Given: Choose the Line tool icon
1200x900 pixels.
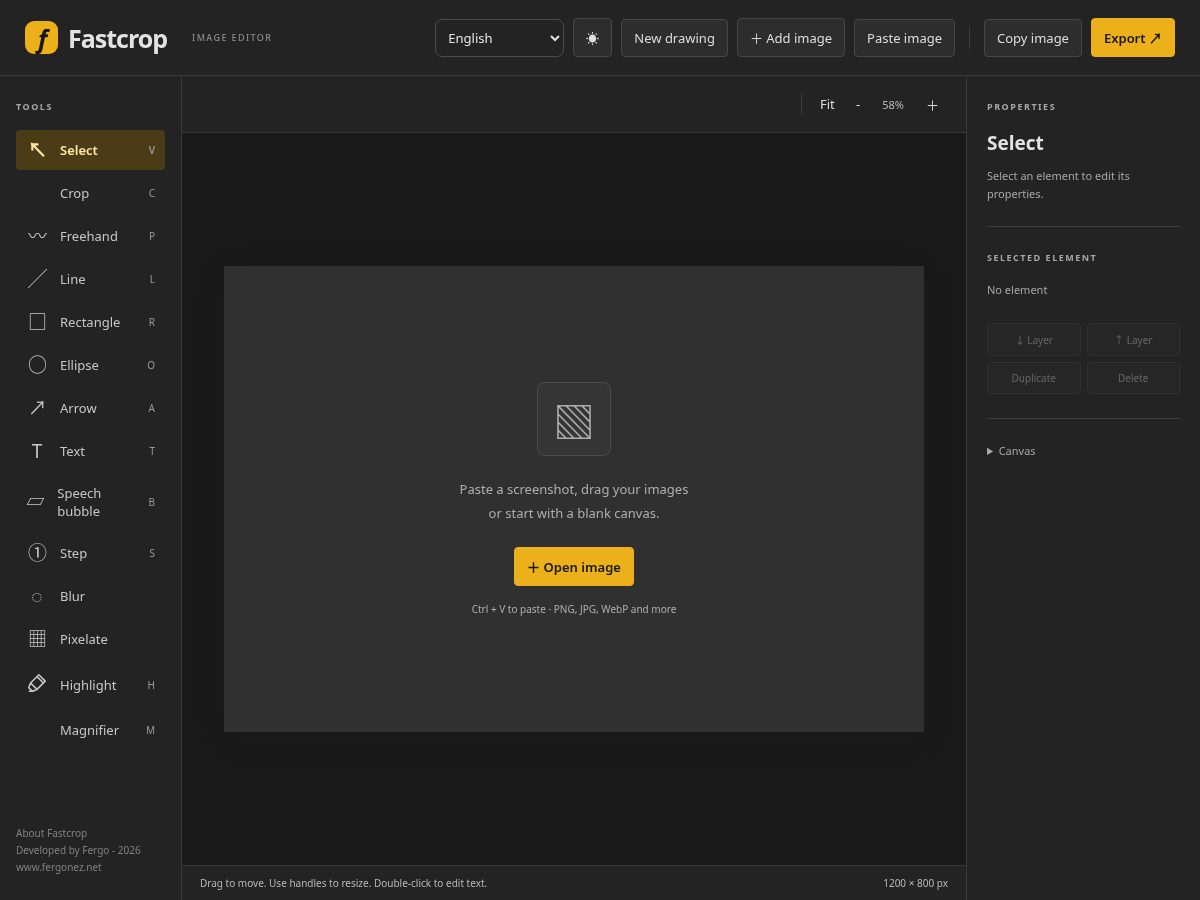Looking at the screenshot, I should (37, 279).
